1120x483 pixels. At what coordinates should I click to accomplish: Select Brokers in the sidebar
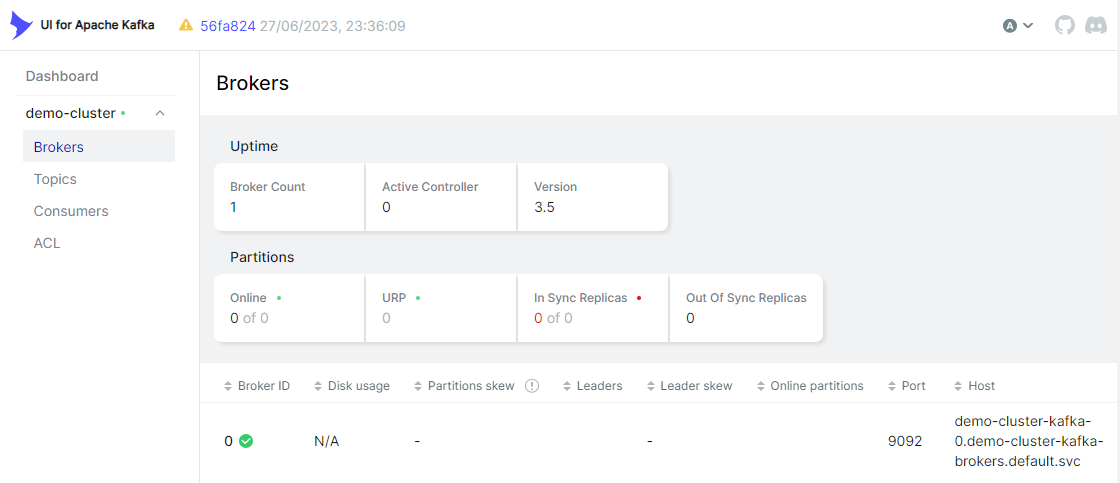tap(59, 147)
